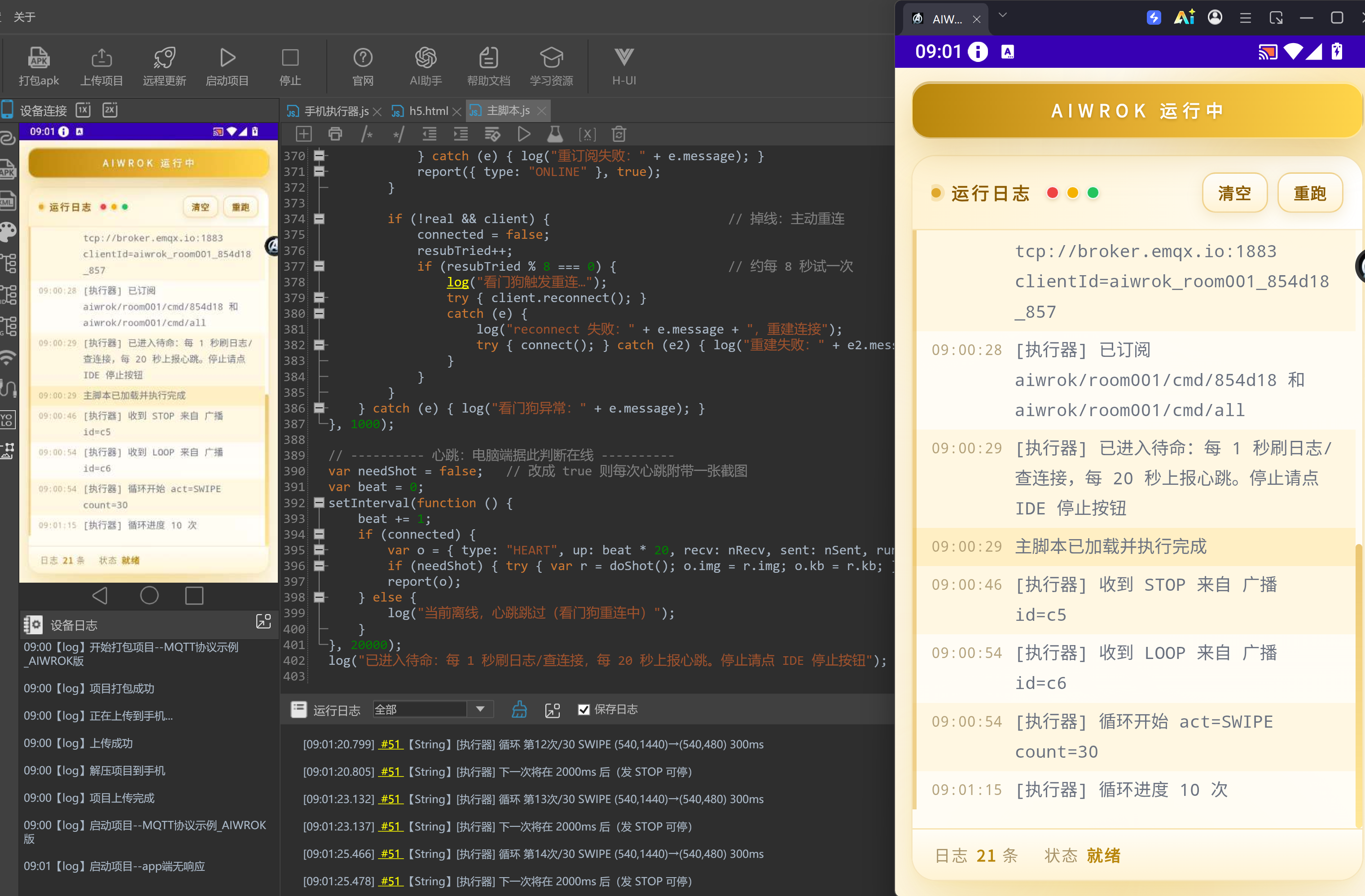The height and width of the screenshot is (896, 1365).
Task: Click line 390 needShot variable code
Action: click(x=405, y=471)
